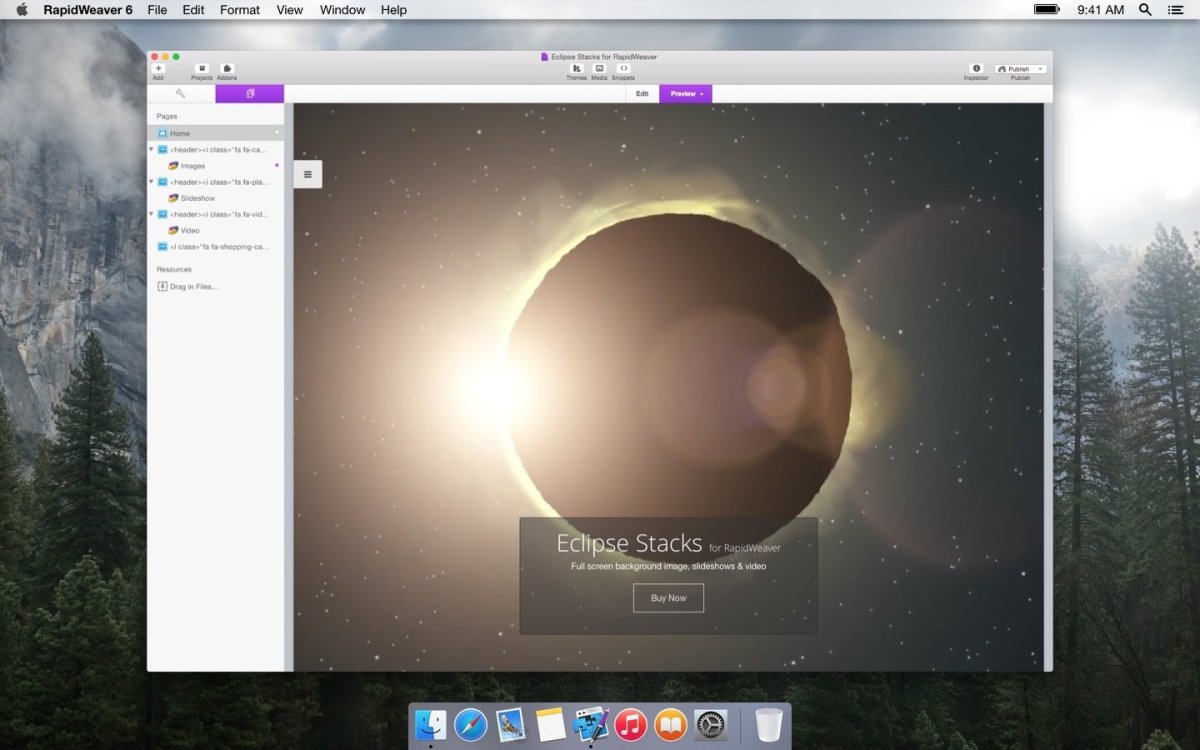Toggle the Preview mode button
Viewport: 1200px width, 750px height.
685,94
